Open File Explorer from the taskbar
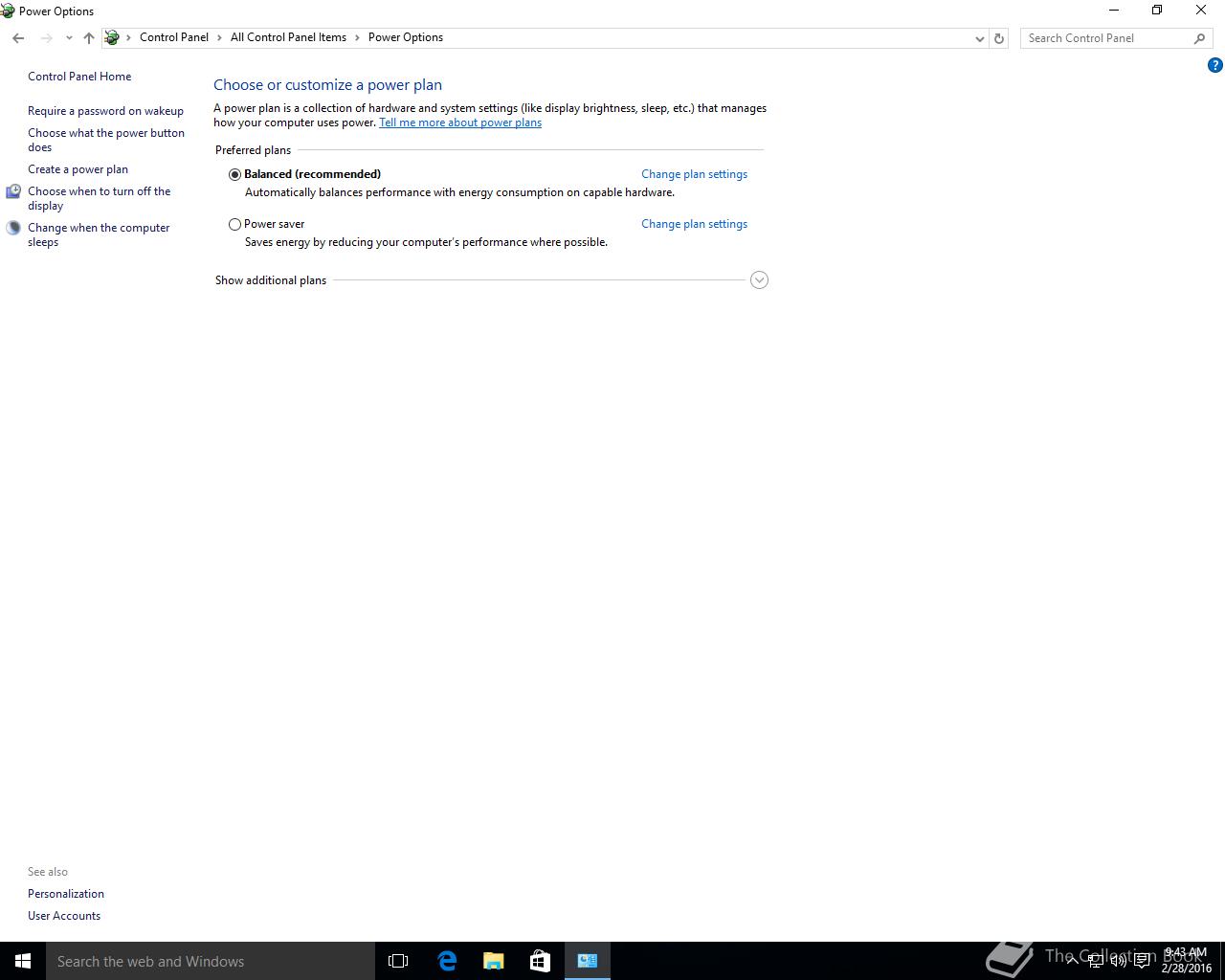This screenshot has width=1225, height=980. tap(493, 961)
